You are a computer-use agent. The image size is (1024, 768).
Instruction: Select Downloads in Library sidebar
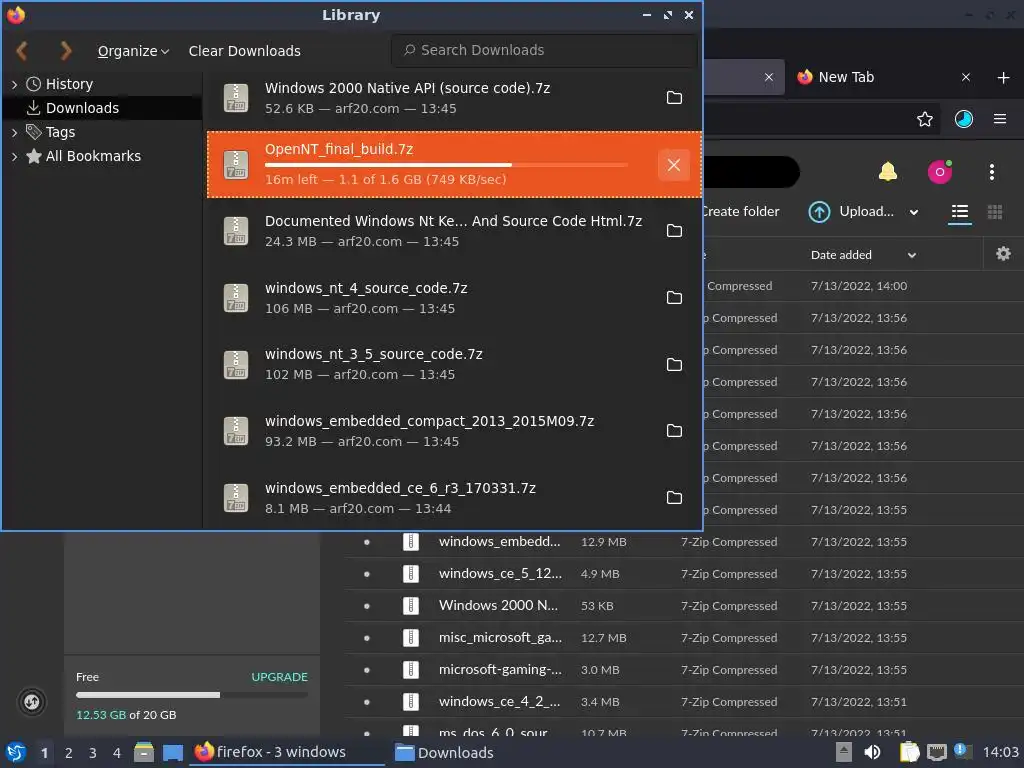[82, 108]
